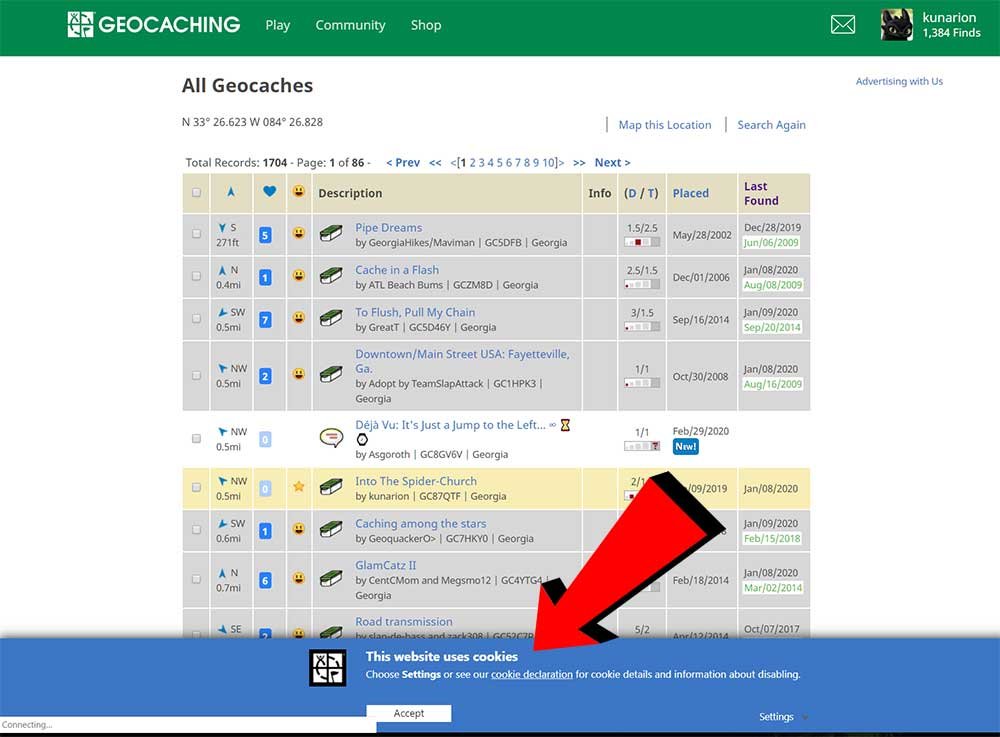The image size is (1000, 737).
Task: Click the Pipe Dreams size indicator bar
Action: coord(642,242)
